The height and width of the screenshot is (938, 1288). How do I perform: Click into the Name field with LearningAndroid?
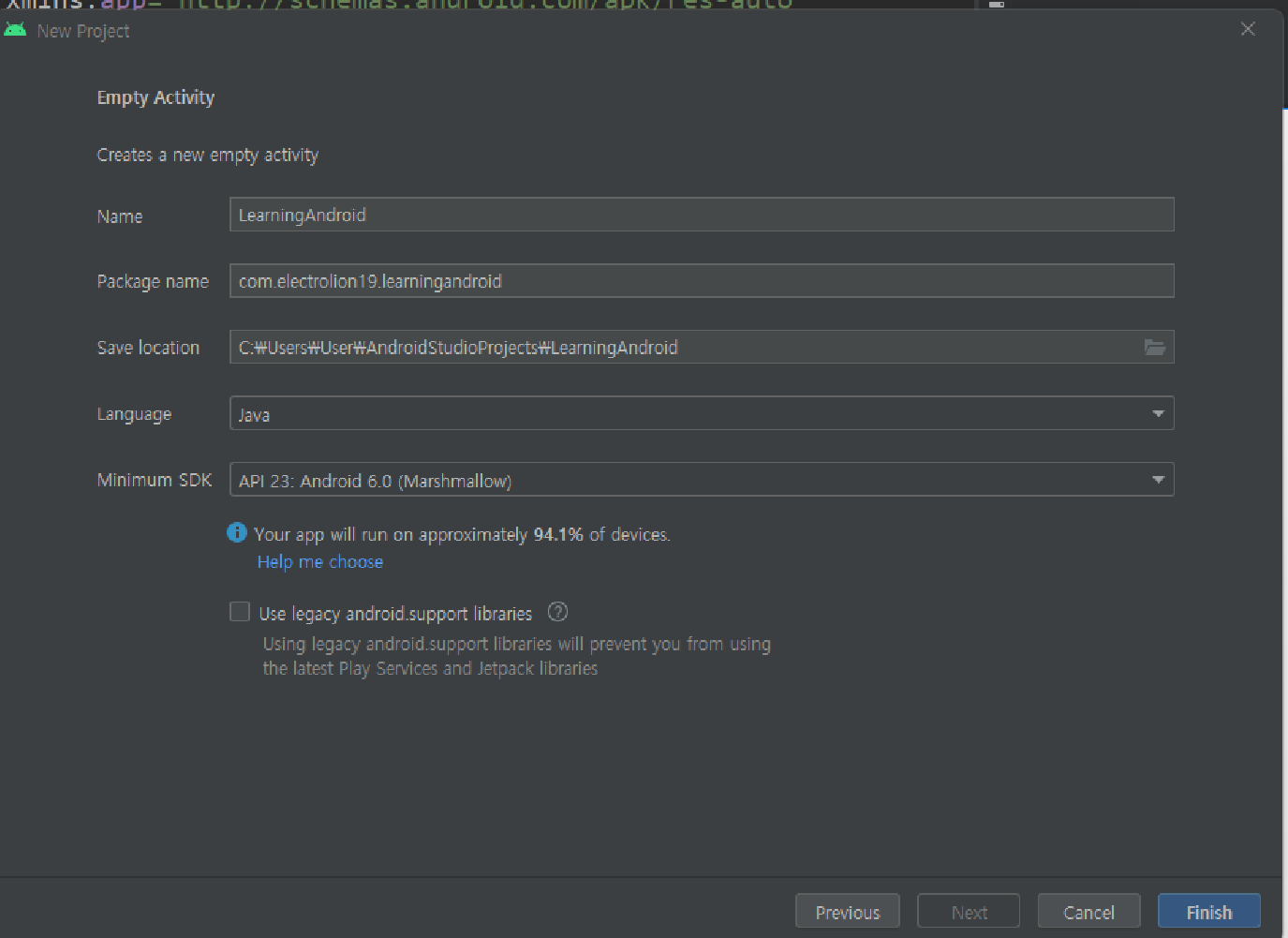point(702,215)
